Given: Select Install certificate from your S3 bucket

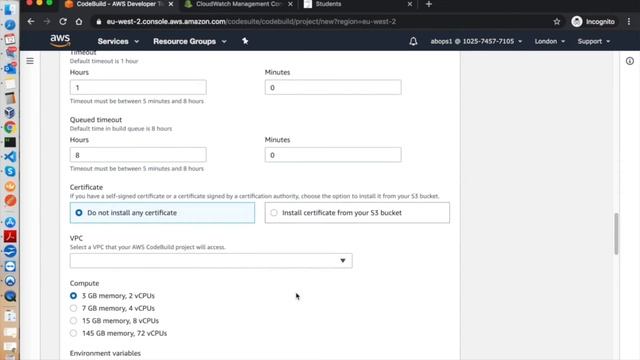Looking at the screenshot, I should (x=357, y=213).
